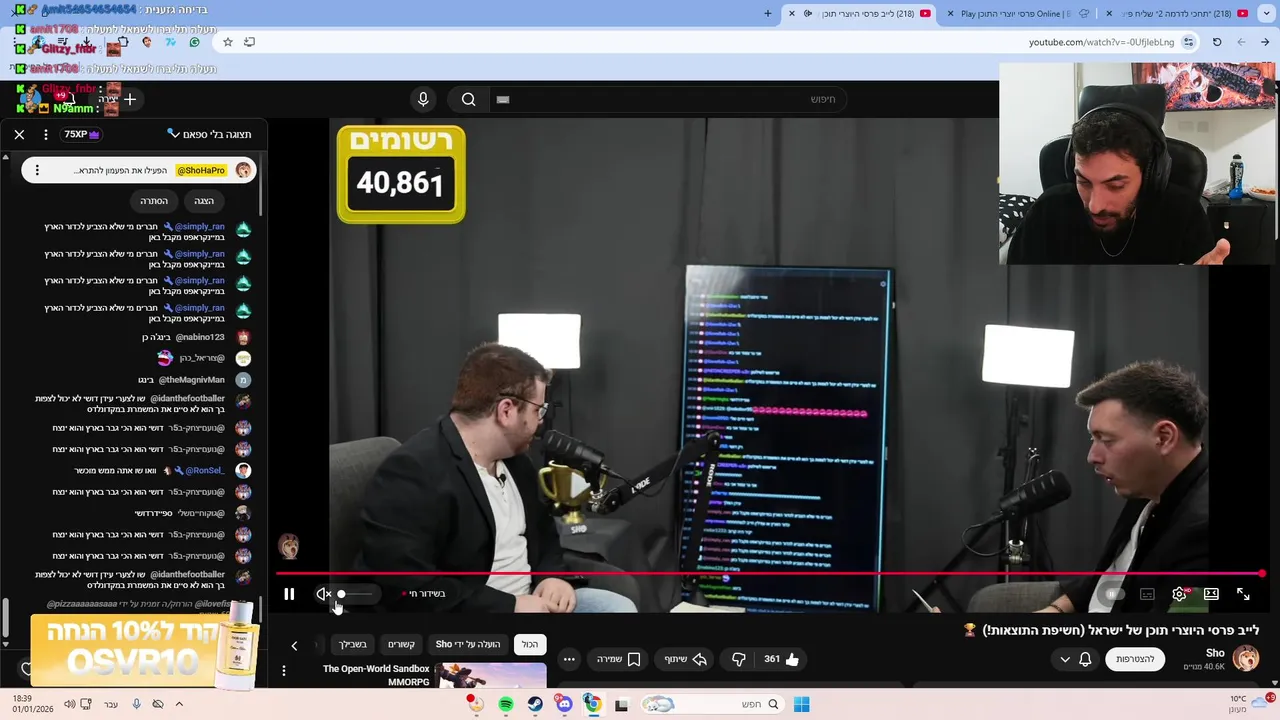Show more filter chips with the arrow
The image size is (1280, 720).
pyautogui.click(x=294, y=646)
